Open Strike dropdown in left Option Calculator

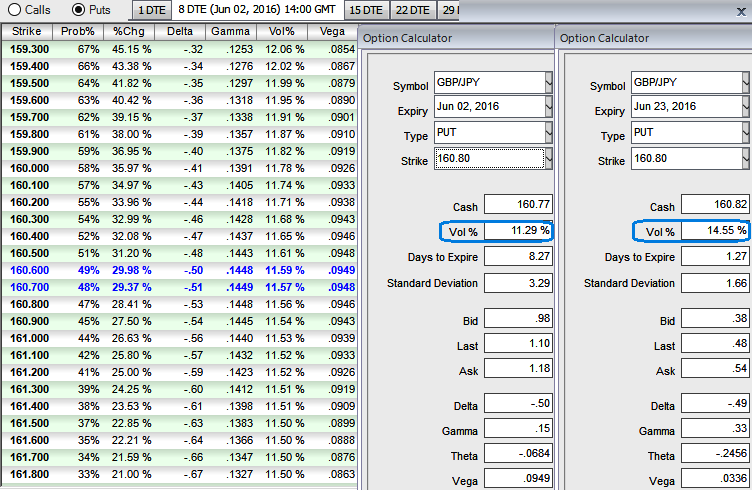pyautogui.click(x=549, y=158)
